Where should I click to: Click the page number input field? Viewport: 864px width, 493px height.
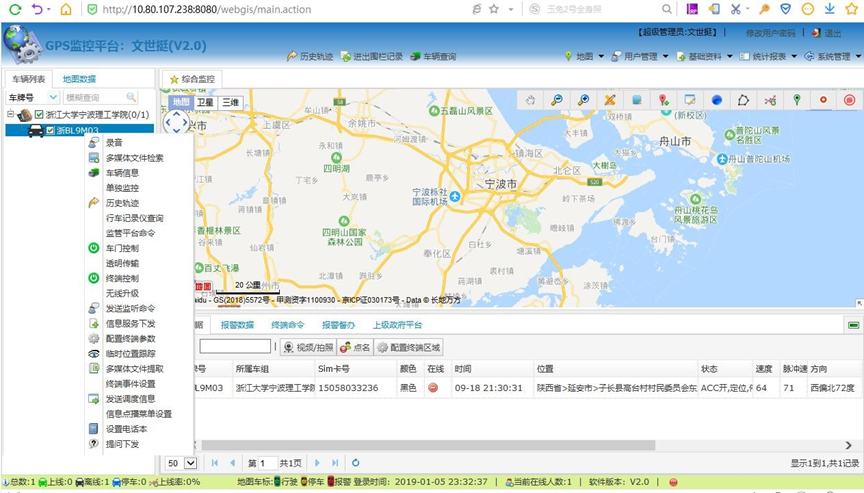click(261, 463)
